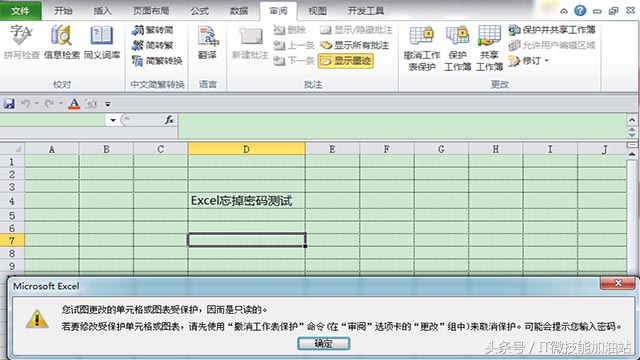Go to Previous comment (上一条)
640x360 pixels.
(293, 45)
